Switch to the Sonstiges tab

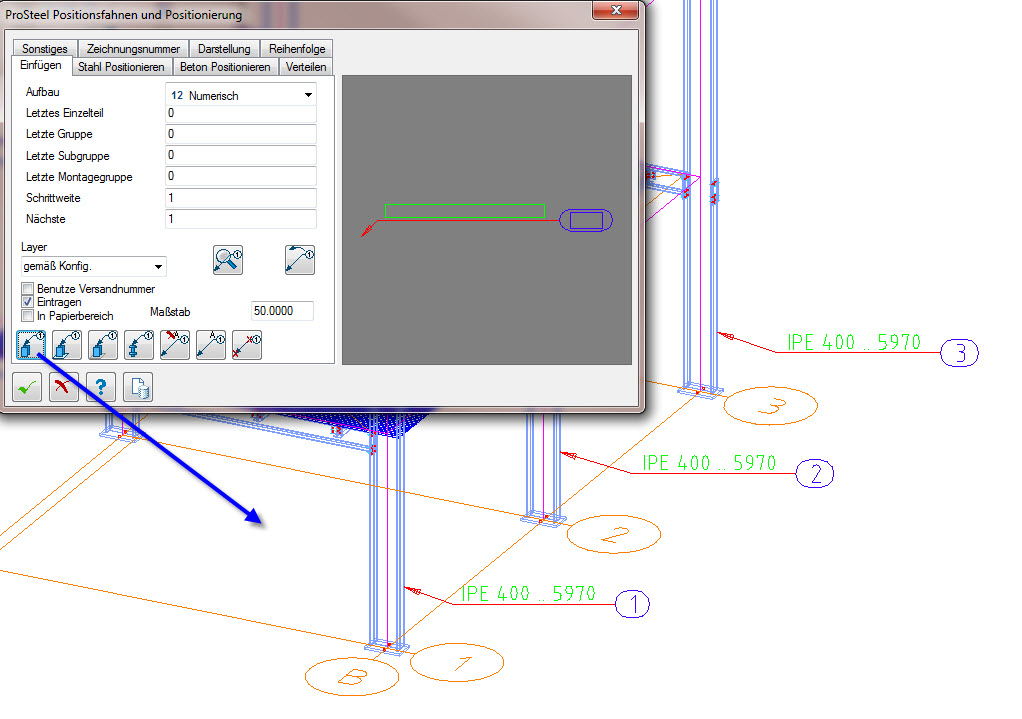44,49
